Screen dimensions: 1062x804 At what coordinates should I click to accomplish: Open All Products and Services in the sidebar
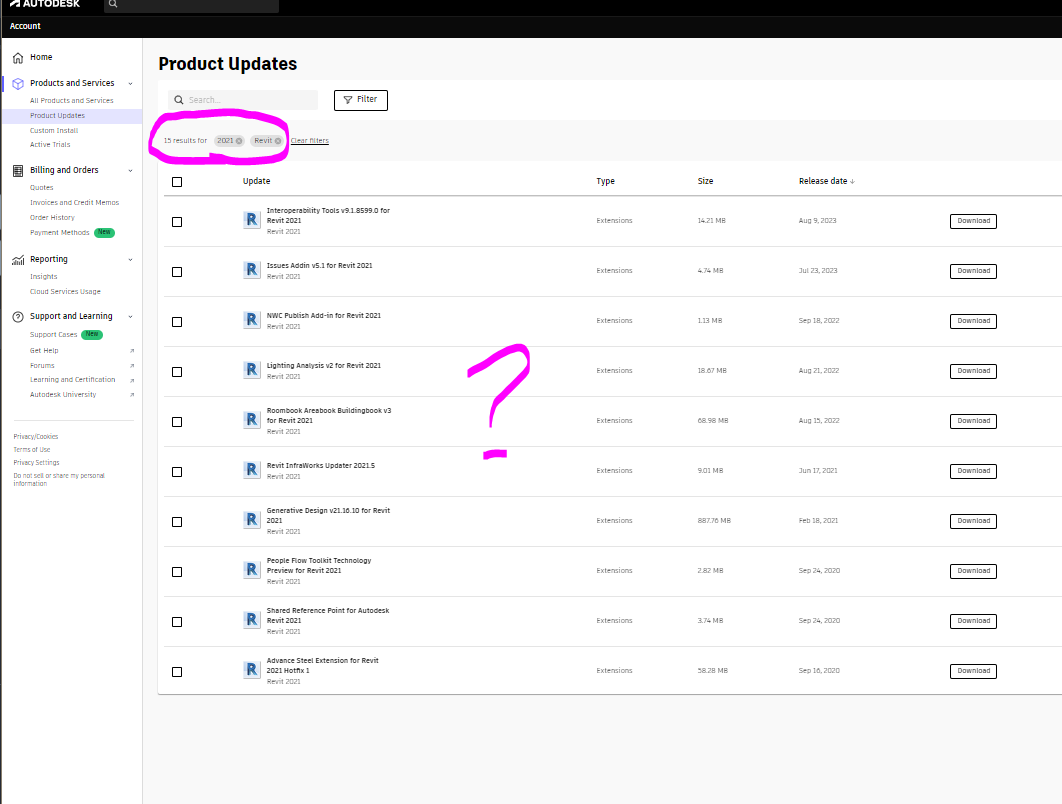click(x=71, y=100)
